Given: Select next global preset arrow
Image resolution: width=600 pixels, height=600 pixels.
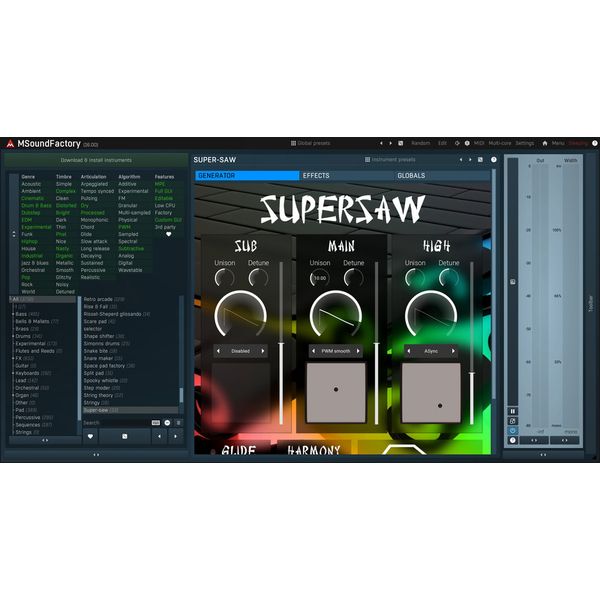Looking at the screenshot, I should (391, 143).
